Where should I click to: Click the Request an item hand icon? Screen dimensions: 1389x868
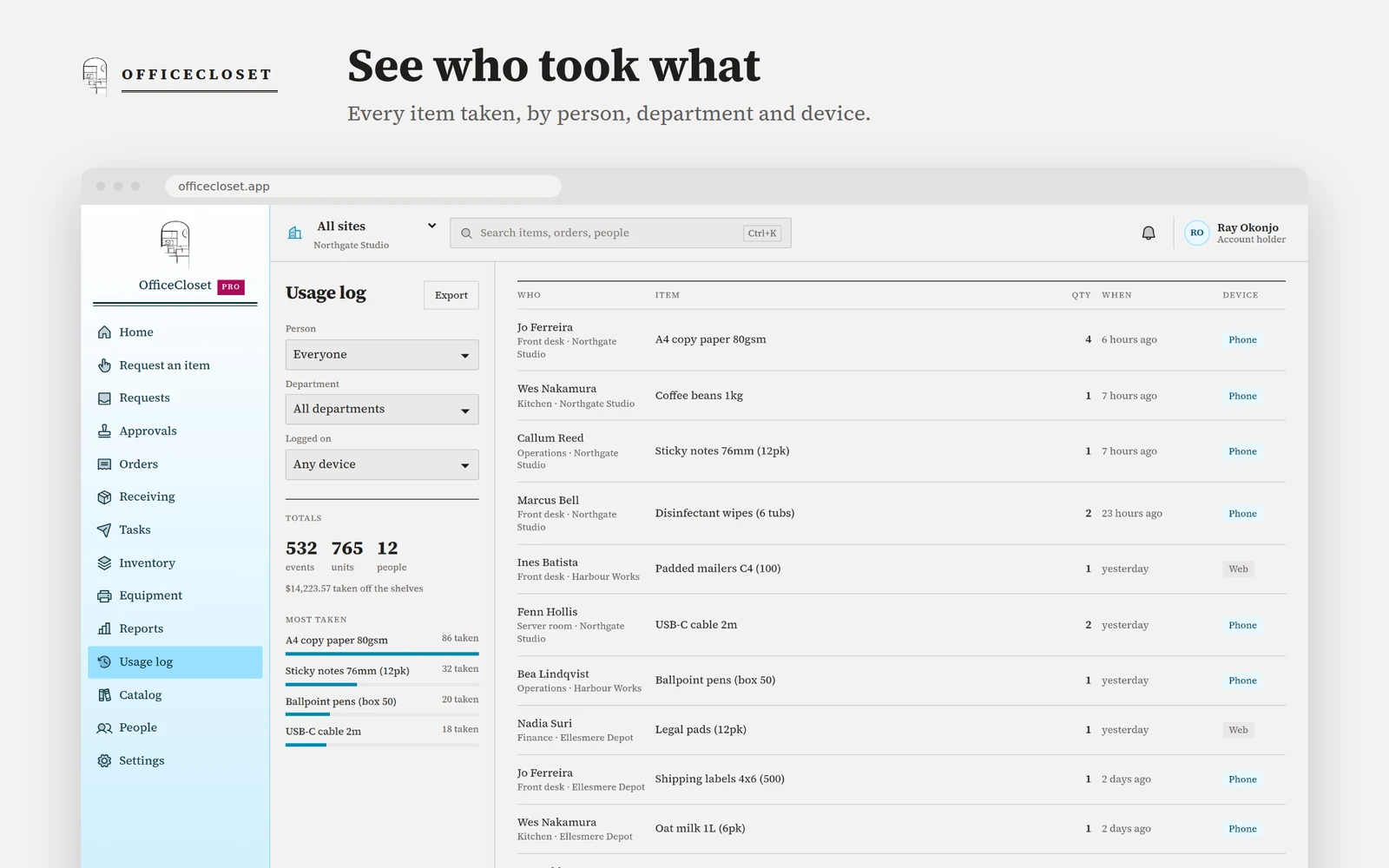[104, 365]
